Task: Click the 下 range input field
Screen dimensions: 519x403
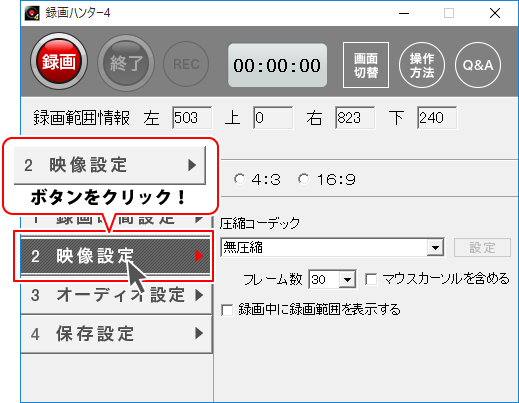Action: click(437, 118)
